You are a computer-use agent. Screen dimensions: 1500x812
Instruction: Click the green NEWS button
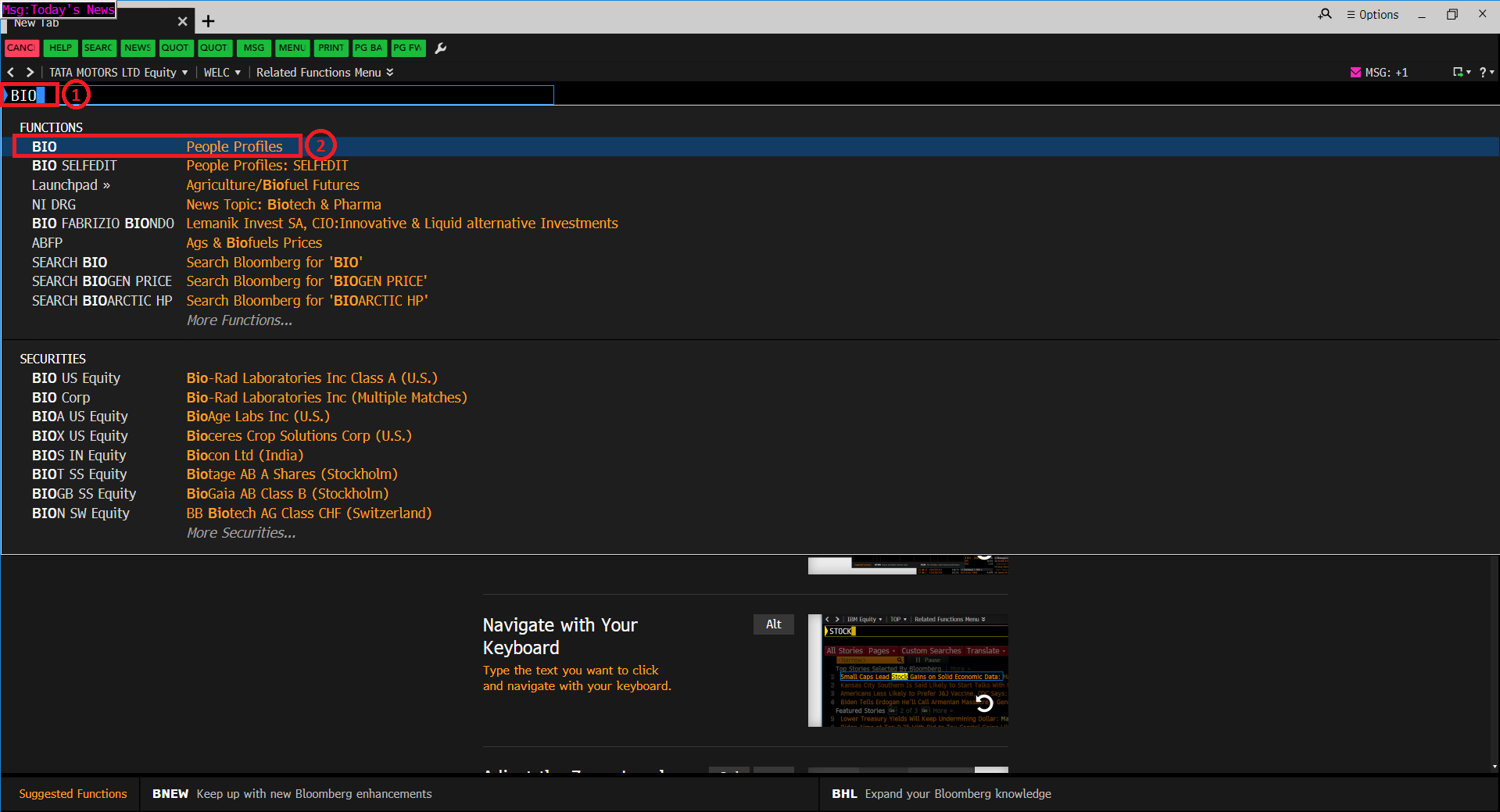[x=138, y=48]
